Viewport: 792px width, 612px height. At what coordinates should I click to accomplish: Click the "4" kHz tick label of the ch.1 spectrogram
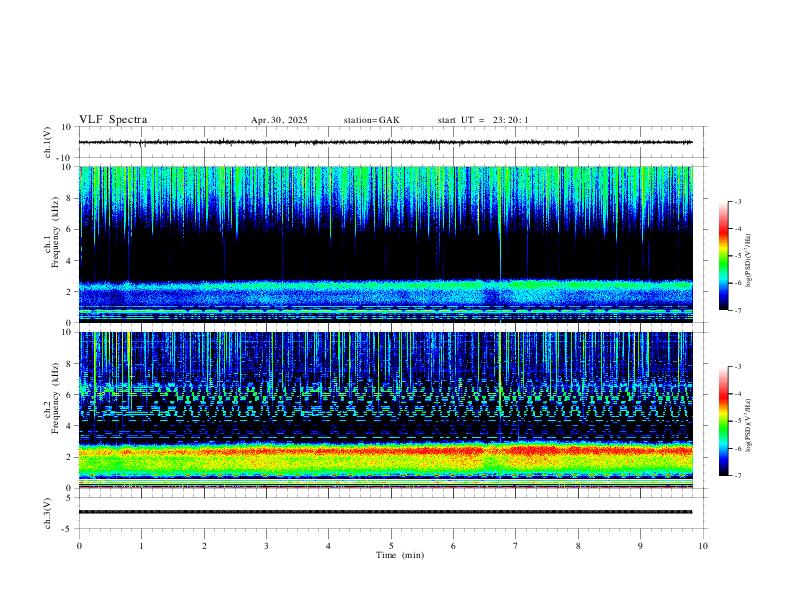[x=70, y=261]
